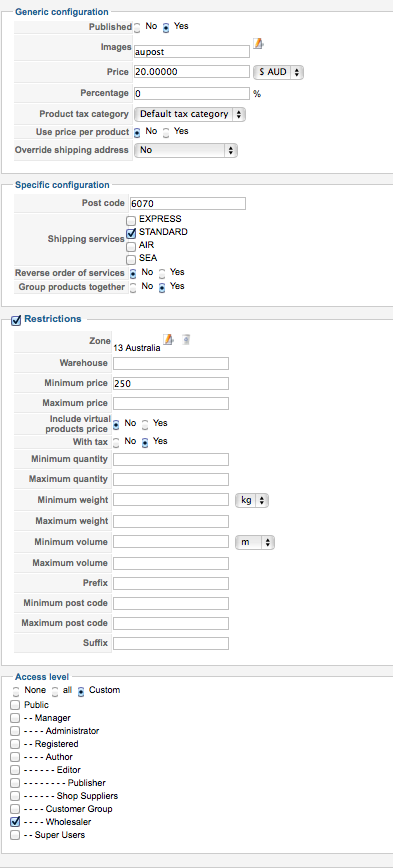
Task: Click into the Post code field
Action: (x=188, y=203)
